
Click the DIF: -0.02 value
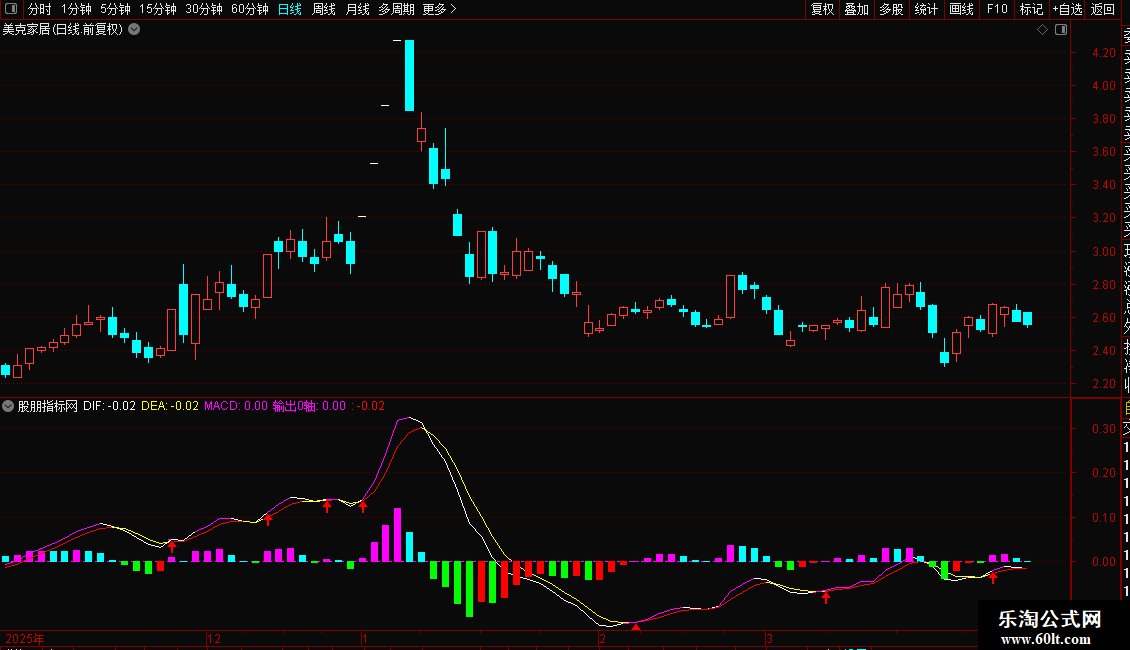109,406
